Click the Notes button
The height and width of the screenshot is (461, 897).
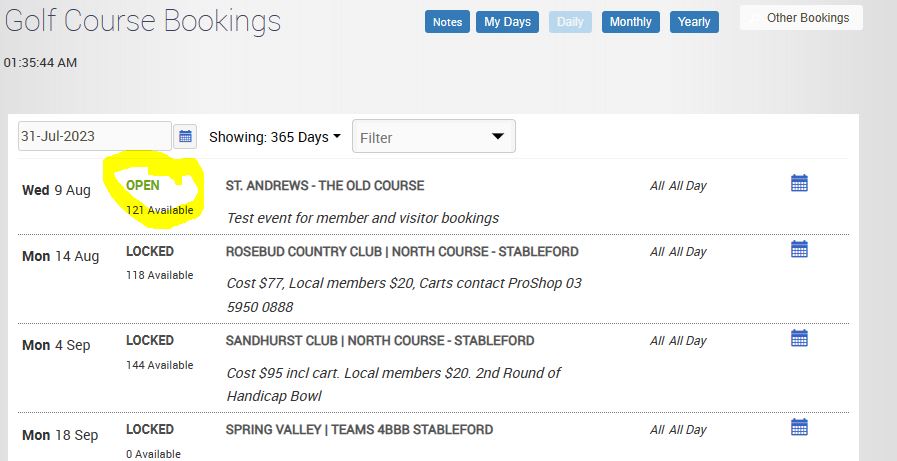pyautogui.click(x=447, y=22)
